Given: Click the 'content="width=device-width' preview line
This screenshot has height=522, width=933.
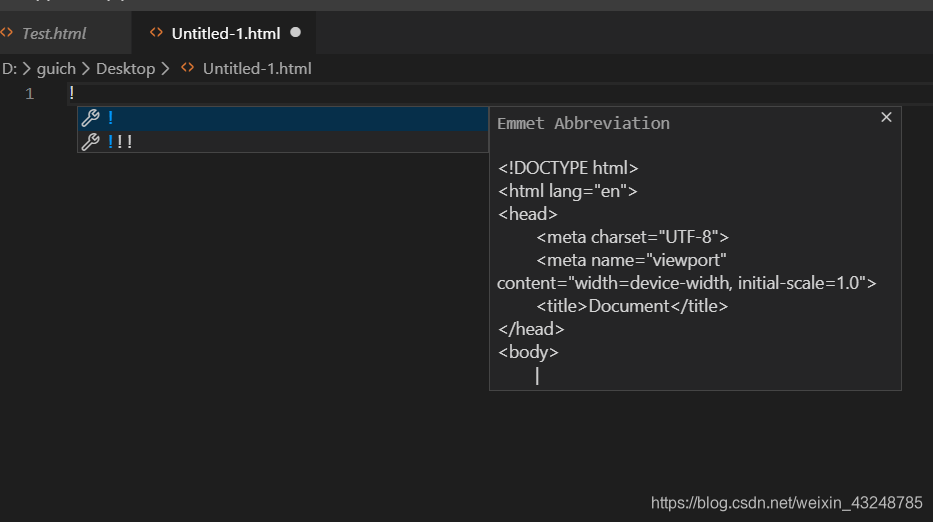Looking at the screenshot, I should [x=687, y=283].
